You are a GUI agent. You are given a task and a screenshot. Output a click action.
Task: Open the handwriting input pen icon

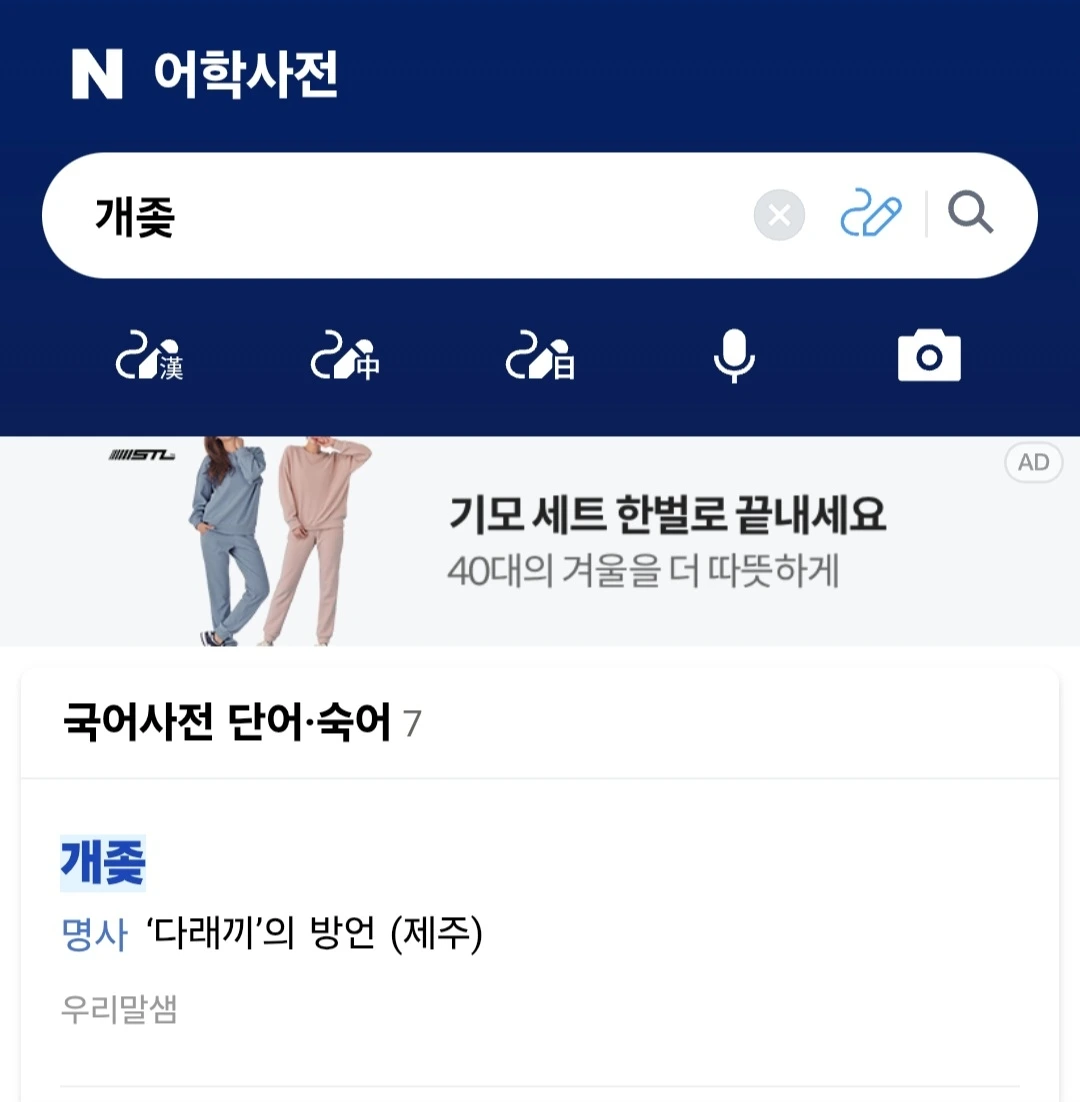(871, 213)
